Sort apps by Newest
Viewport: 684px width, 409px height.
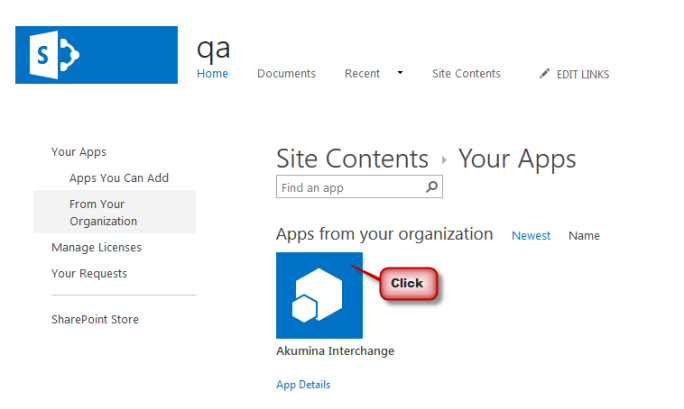531,236
